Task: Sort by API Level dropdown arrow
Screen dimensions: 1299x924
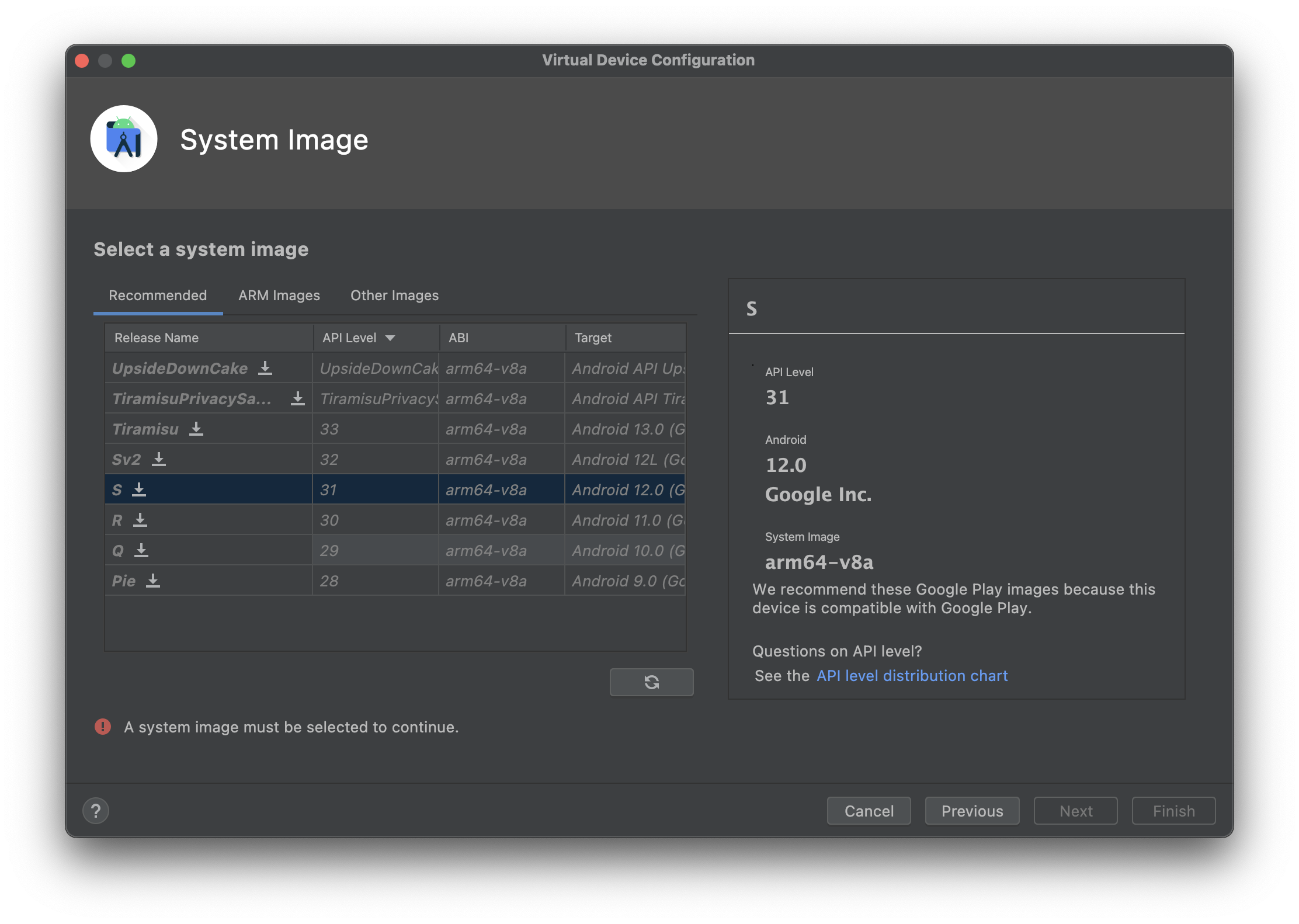Action: coord(390,338)
